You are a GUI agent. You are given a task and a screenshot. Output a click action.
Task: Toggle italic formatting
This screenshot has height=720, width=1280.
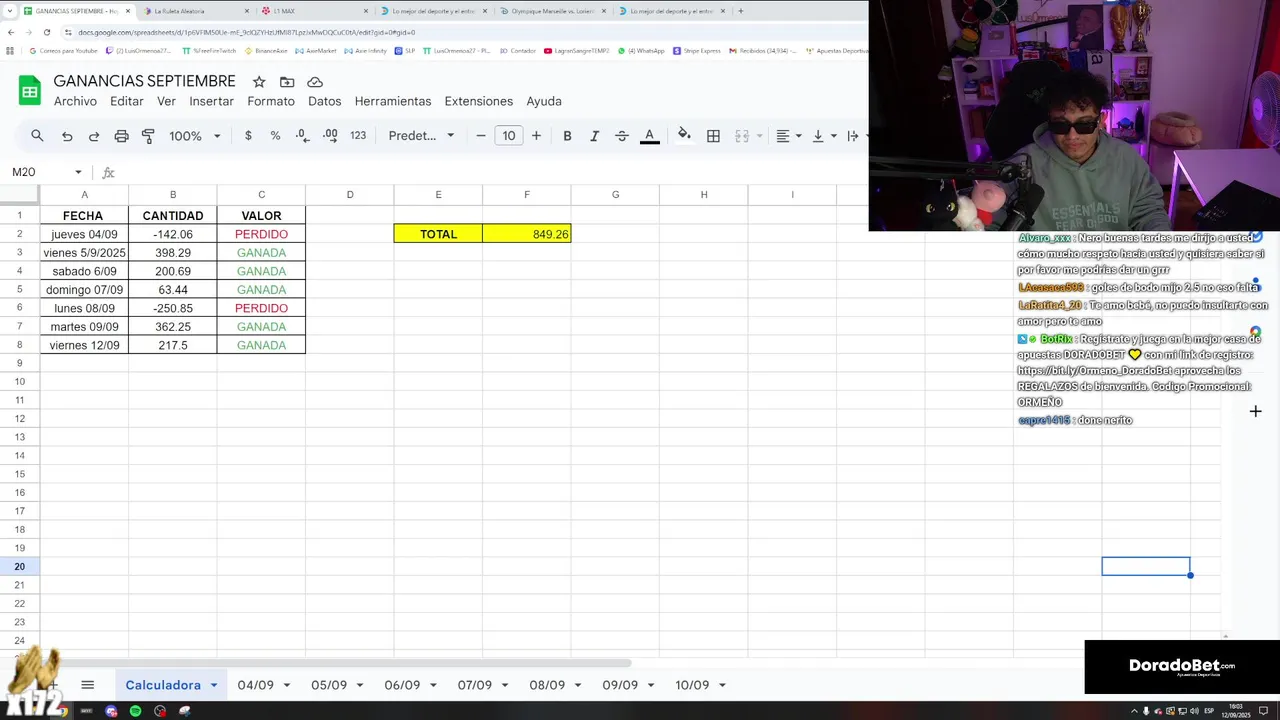(594, 136)
